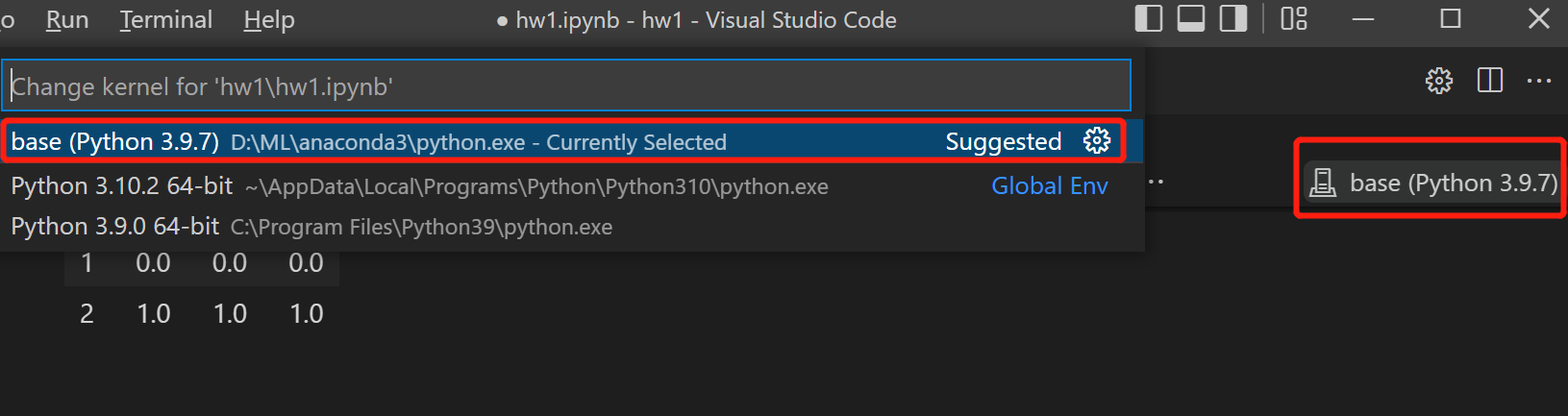Viewport: 1568px width, 416px height.
Task: Open notebook settings gear in editor toolbar
Action: (x=1438, y=81)
